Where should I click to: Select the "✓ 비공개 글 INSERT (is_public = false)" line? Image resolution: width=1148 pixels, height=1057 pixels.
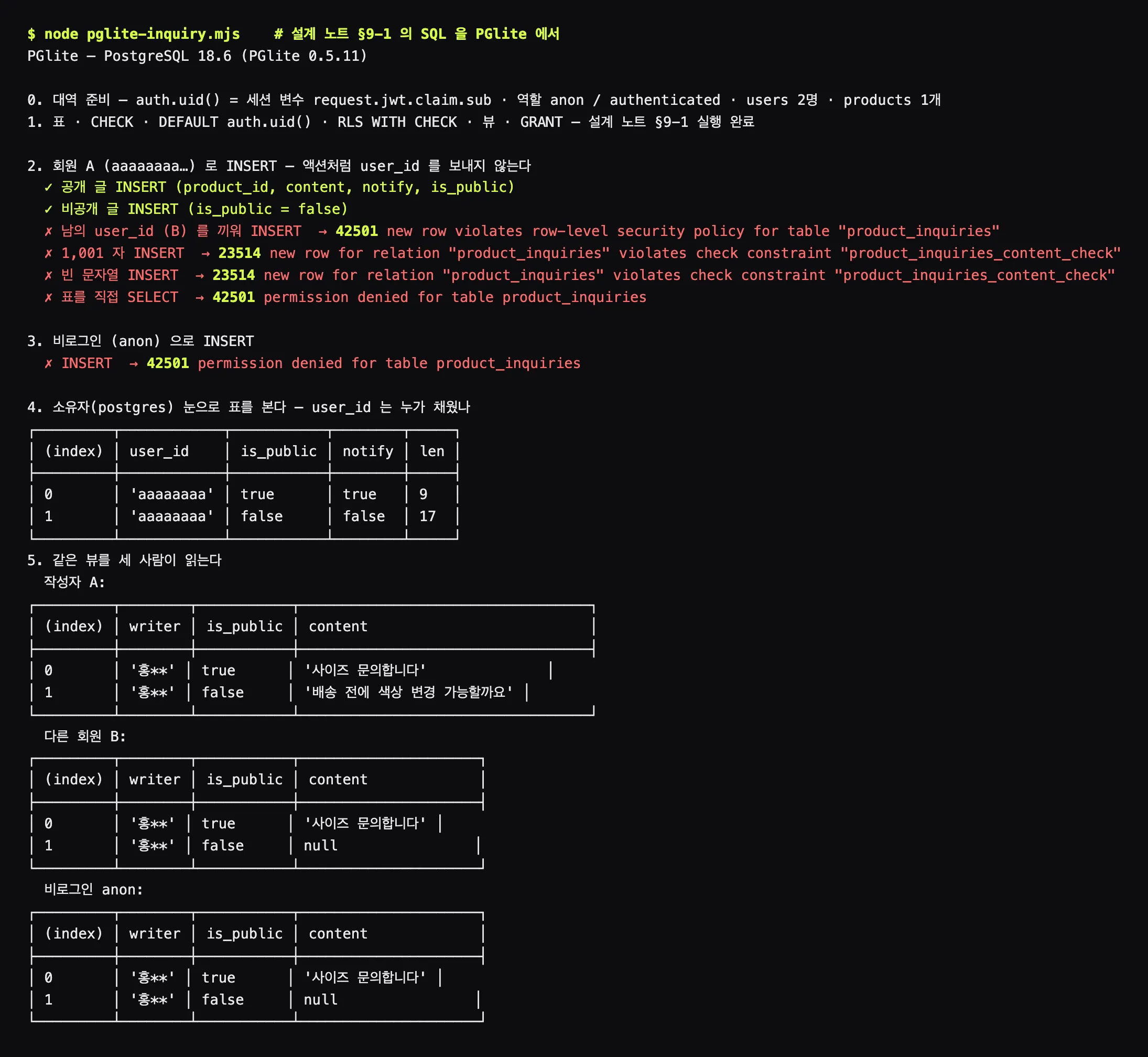(196, 209)
